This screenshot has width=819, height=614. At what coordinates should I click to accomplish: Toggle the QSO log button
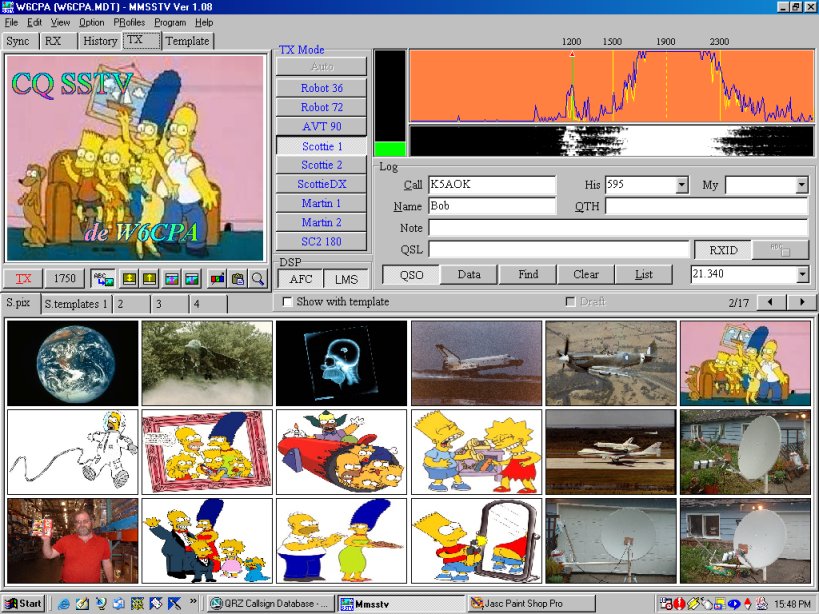[411, 274]
